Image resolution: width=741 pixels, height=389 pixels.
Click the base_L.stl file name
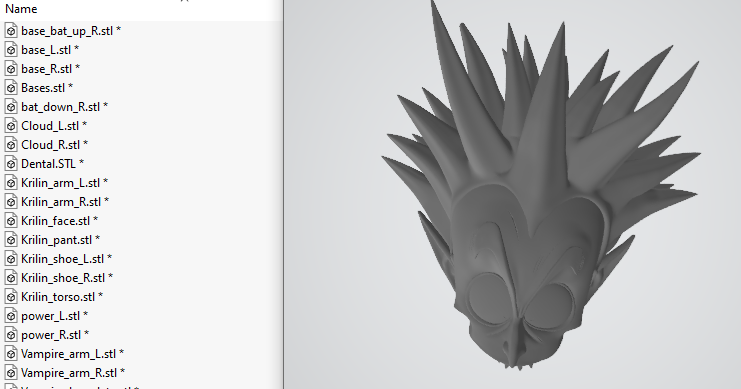[50, 50]
